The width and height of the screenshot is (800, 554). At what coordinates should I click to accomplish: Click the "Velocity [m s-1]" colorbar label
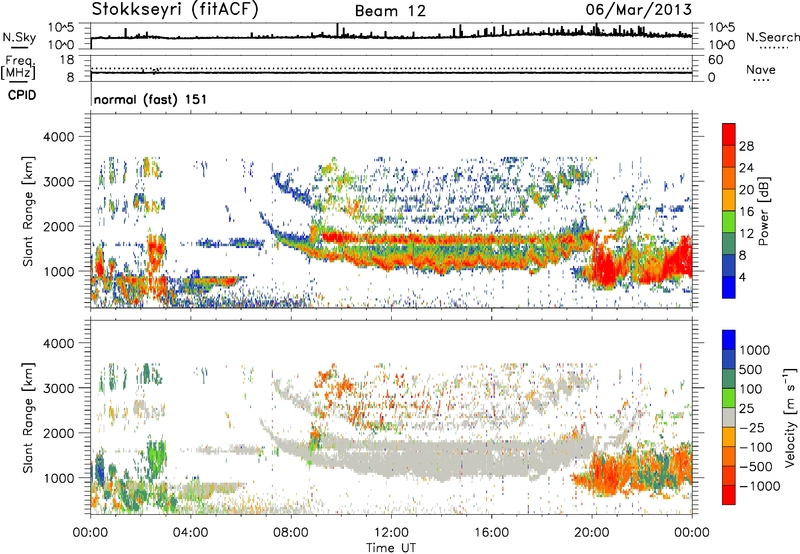(x=790, y=417)
